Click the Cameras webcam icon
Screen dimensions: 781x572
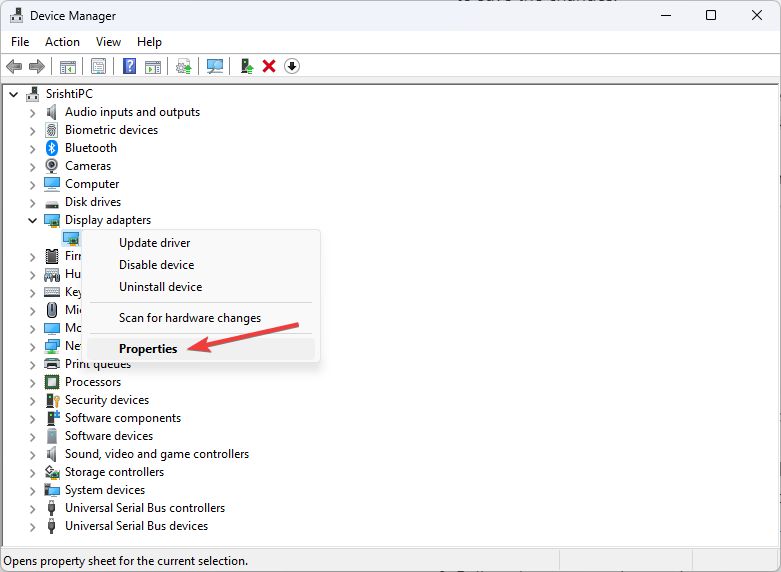coord(52,166)
